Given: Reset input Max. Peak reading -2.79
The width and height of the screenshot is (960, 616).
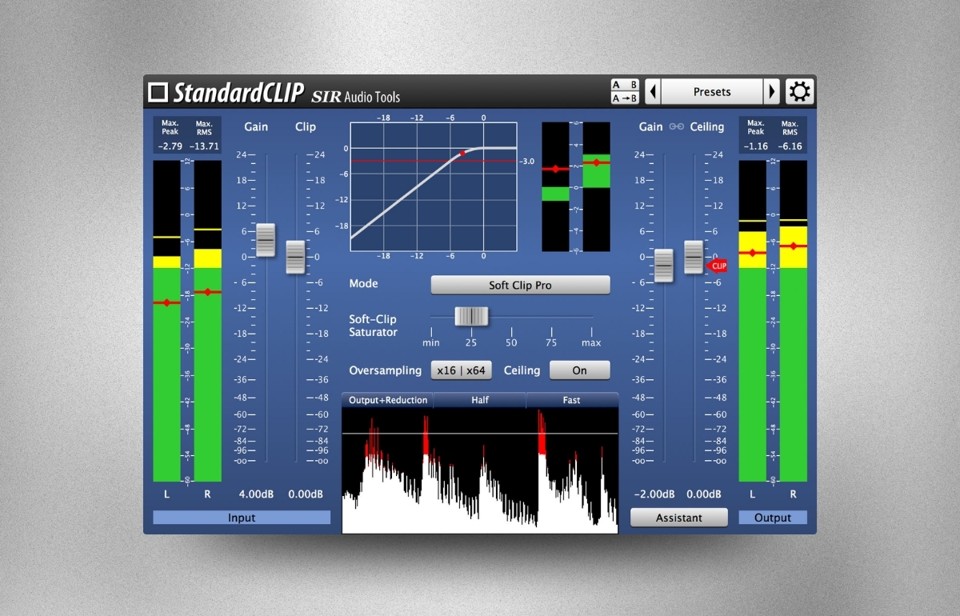Looking at the screenshot, I should point(170,146).
